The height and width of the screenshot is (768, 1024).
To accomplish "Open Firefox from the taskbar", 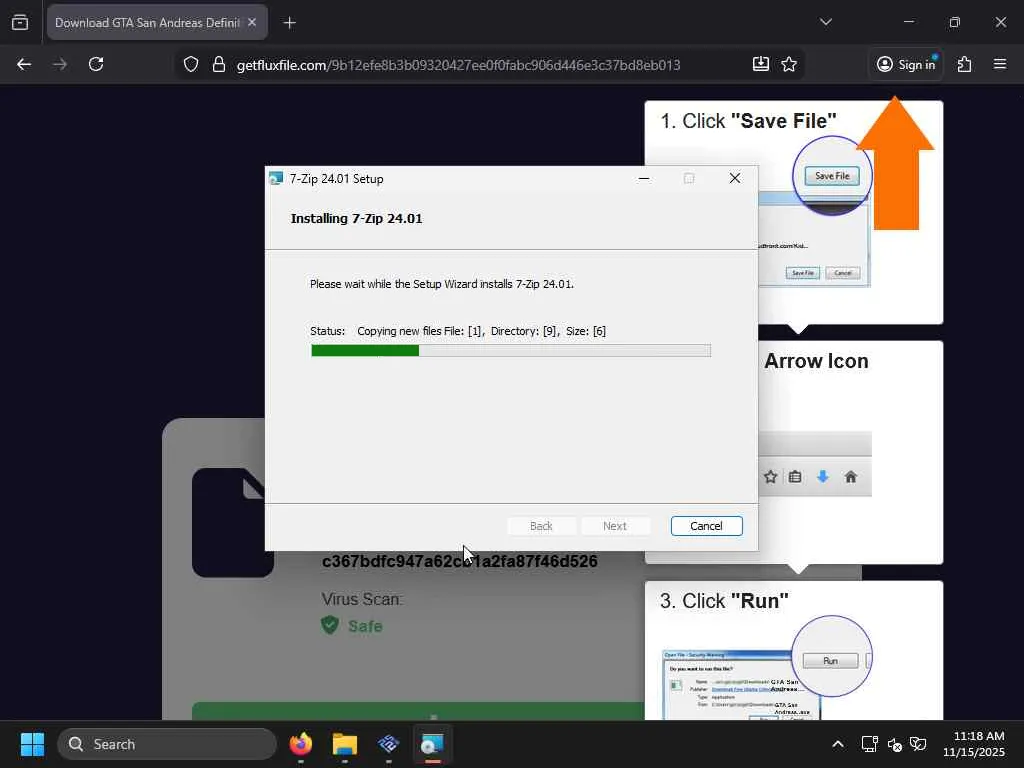I will click(300, 744).
